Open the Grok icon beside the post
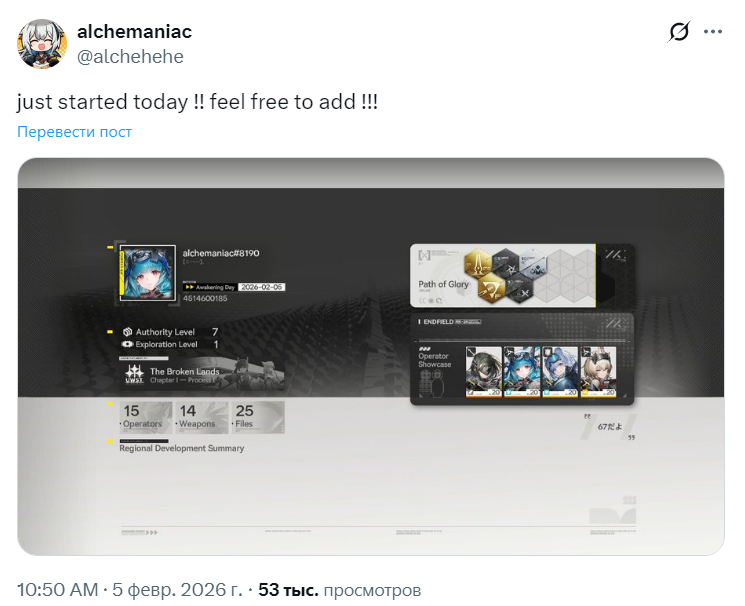Viewport: 745px width, 606px height. point(678,32)
